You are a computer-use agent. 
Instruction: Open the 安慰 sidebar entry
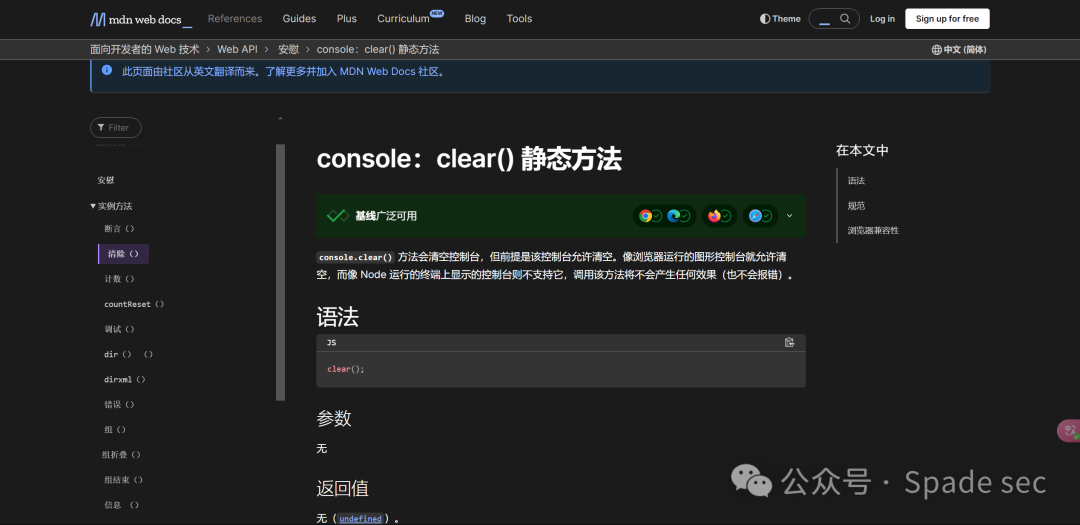105,181
